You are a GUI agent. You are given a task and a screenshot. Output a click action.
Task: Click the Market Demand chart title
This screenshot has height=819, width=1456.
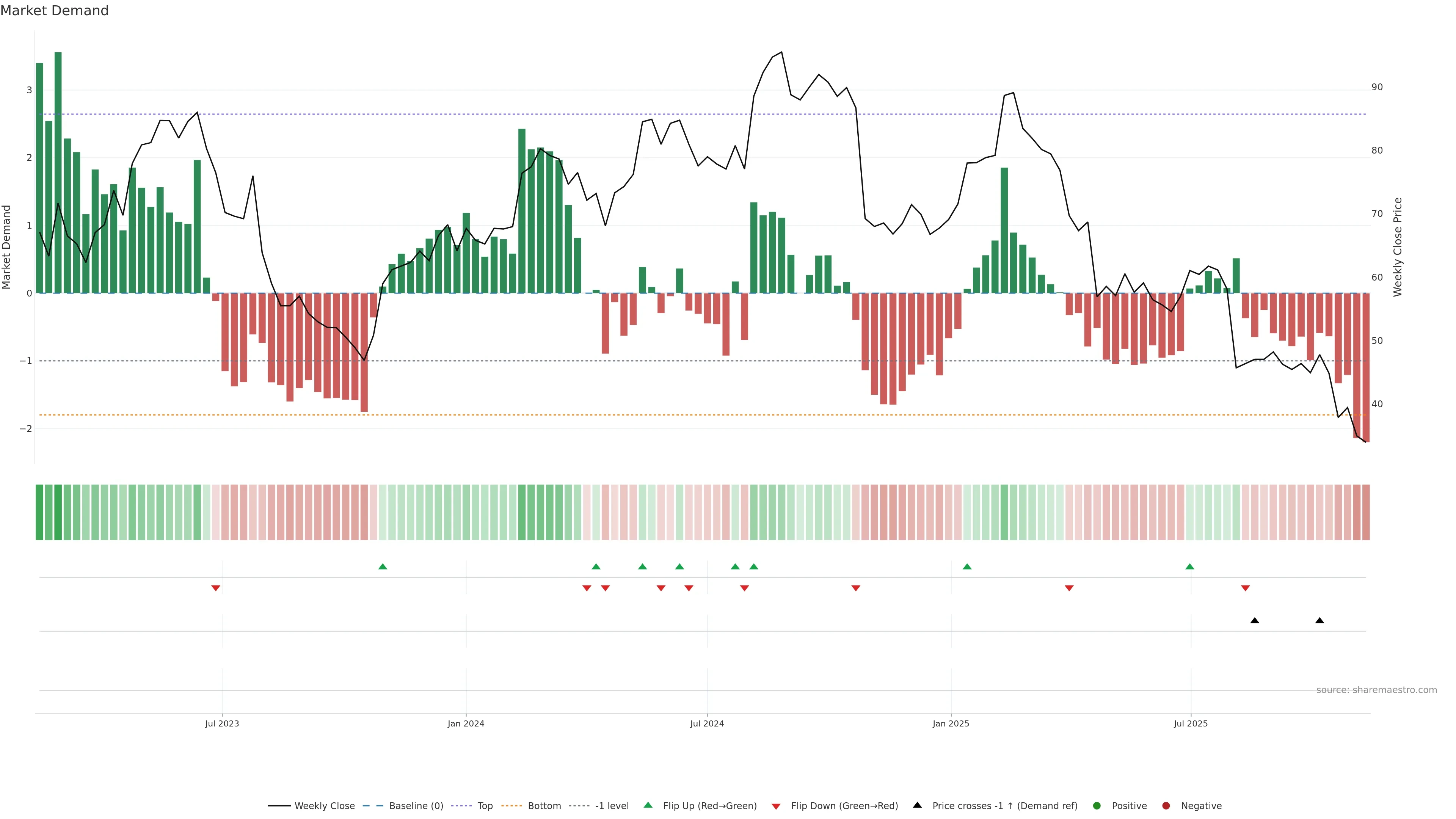click(x=54, y=11)
